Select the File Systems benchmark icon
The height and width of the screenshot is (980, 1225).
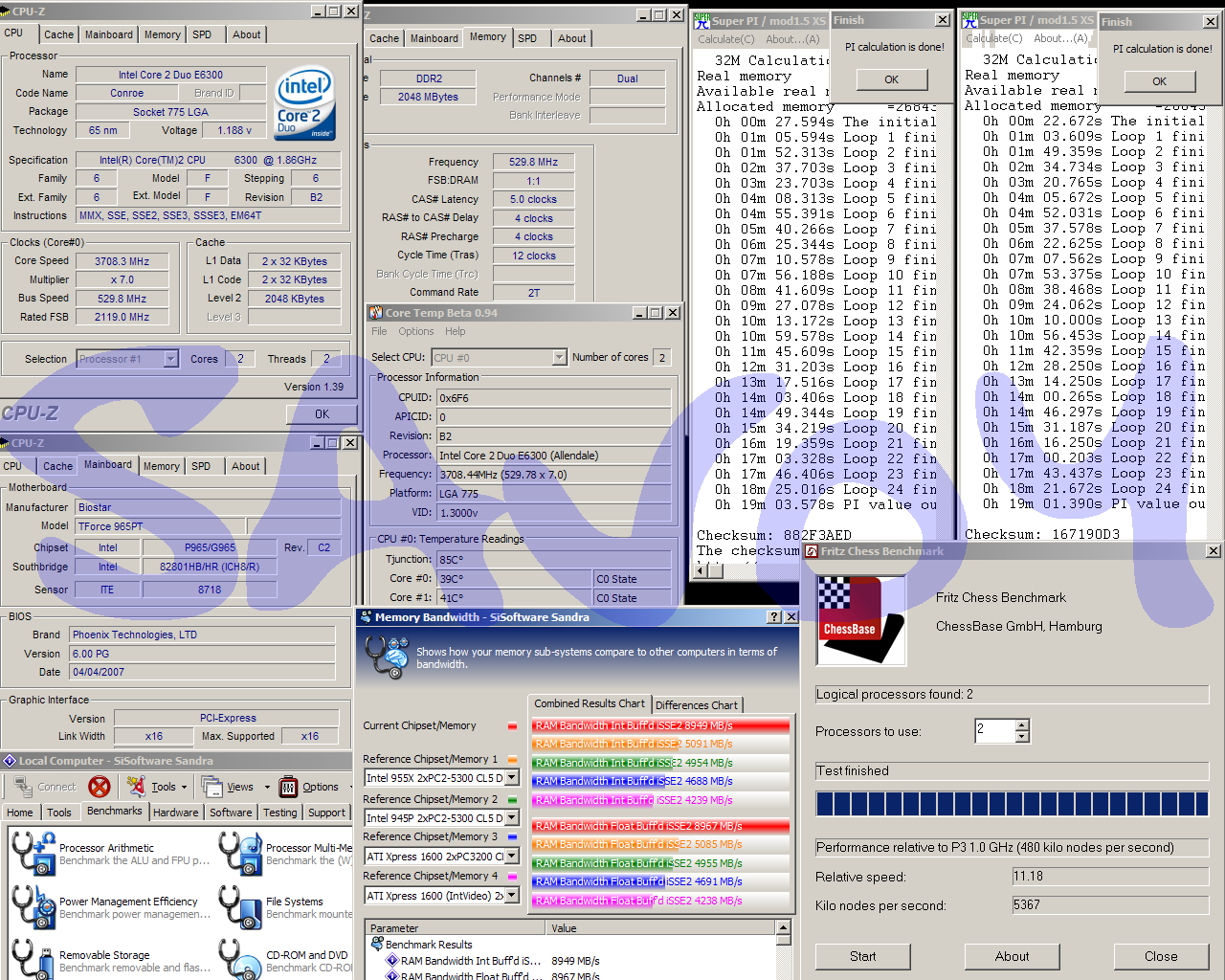tap(240, 906)
